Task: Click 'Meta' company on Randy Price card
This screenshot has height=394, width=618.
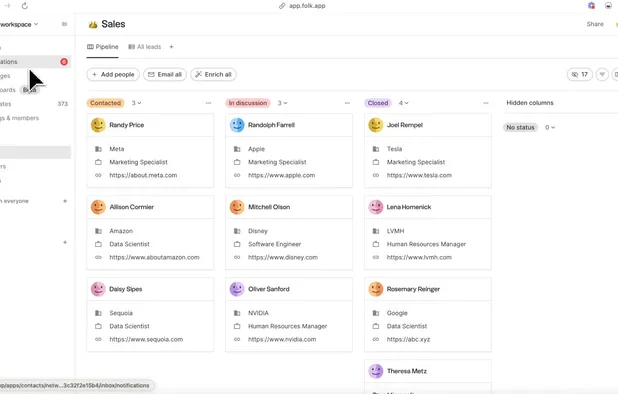Action: point(117,149)
